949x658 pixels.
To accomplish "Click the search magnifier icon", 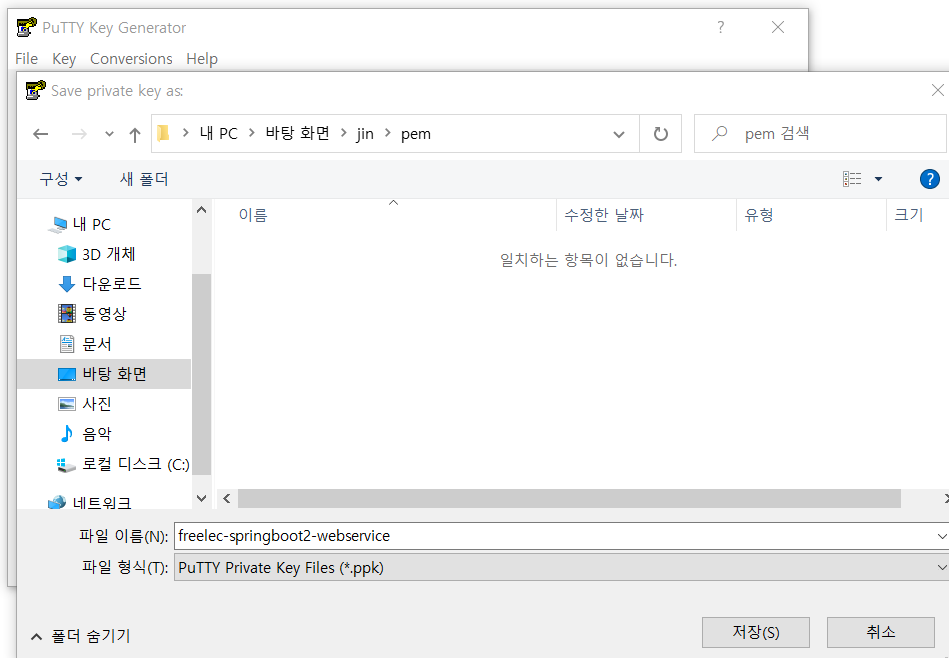I will point(719,133).
